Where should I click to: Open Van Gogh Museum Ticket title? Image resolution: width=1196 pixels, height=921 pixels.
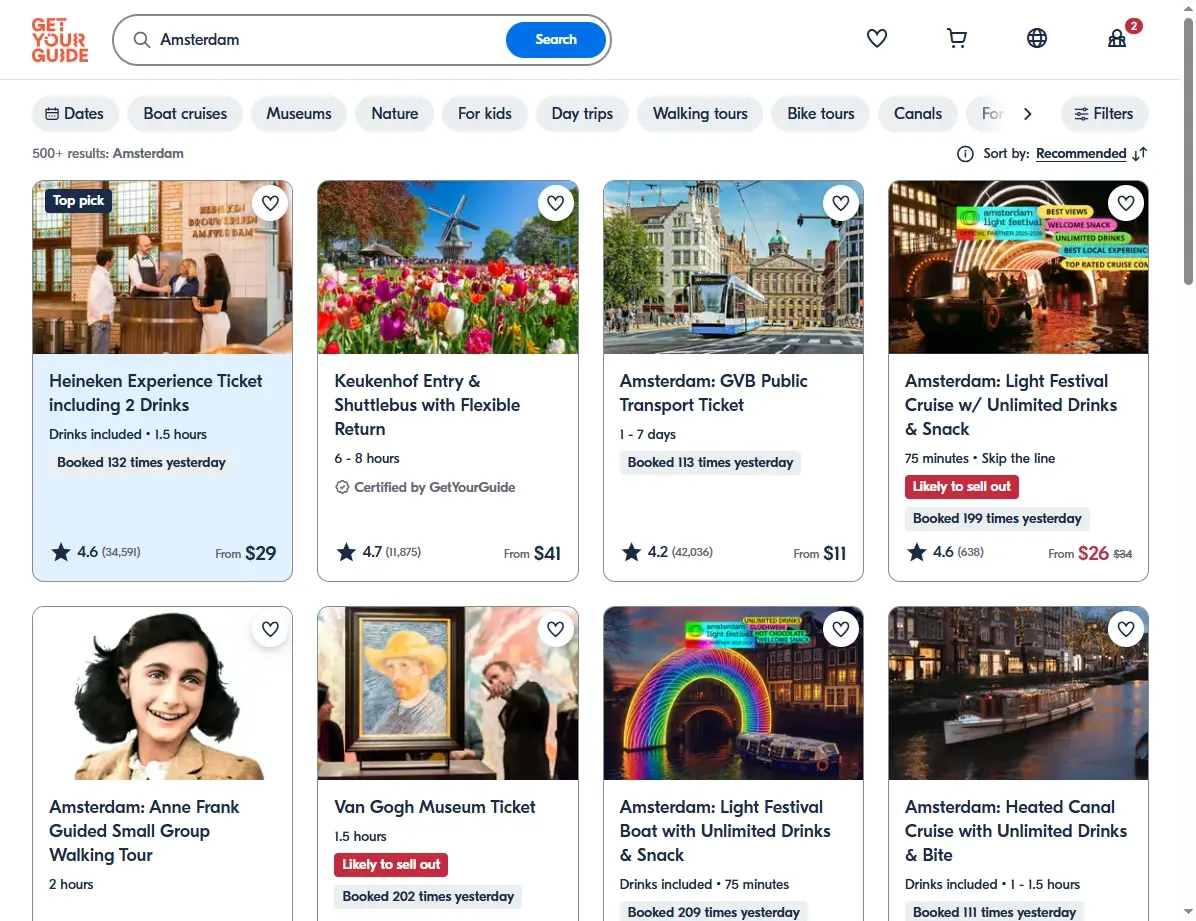(435, 807)
